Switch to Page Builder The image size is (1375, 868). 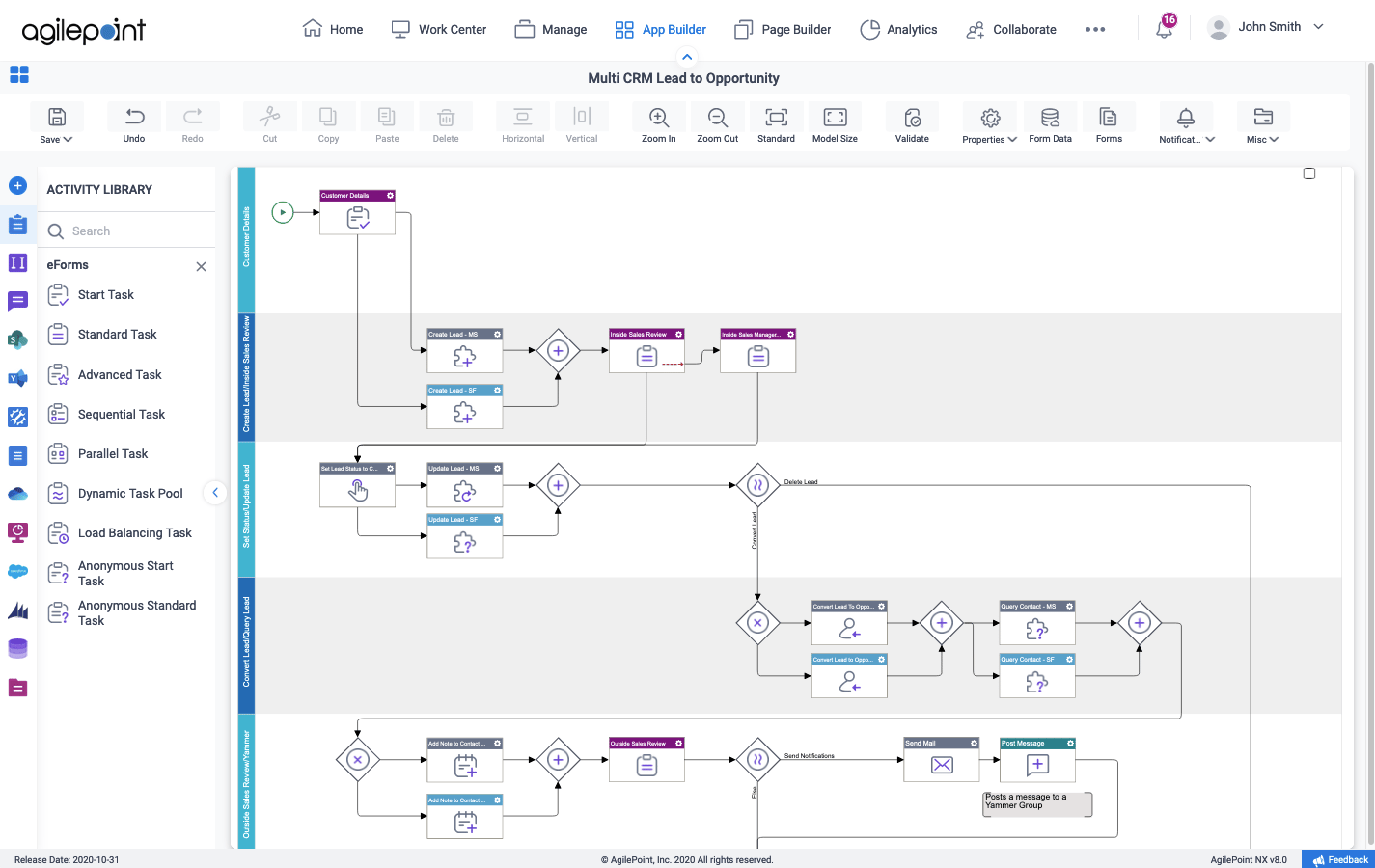[783, 29]
